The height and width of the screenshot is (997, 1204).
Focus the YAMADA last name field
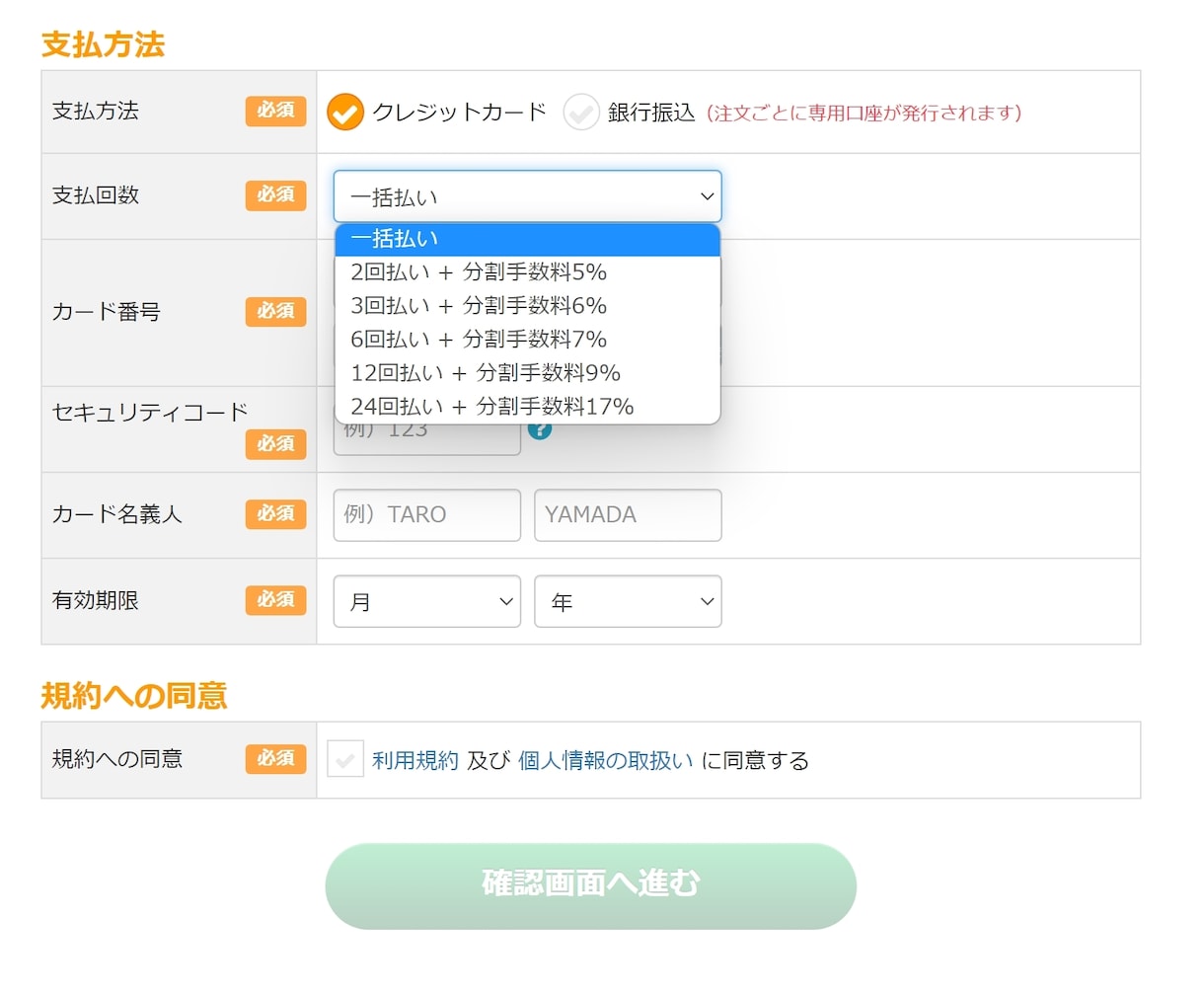pyautogui.click(x=629, y=515)
